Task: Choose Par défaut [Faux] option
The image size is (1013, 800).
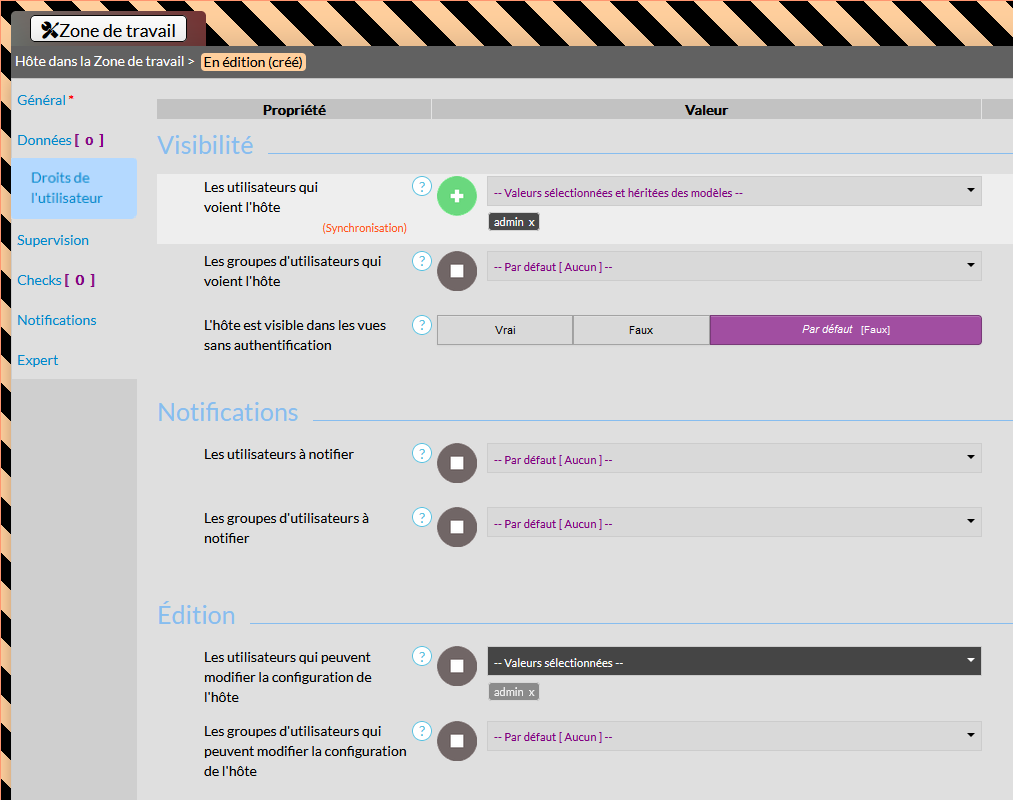Action: 845,330
